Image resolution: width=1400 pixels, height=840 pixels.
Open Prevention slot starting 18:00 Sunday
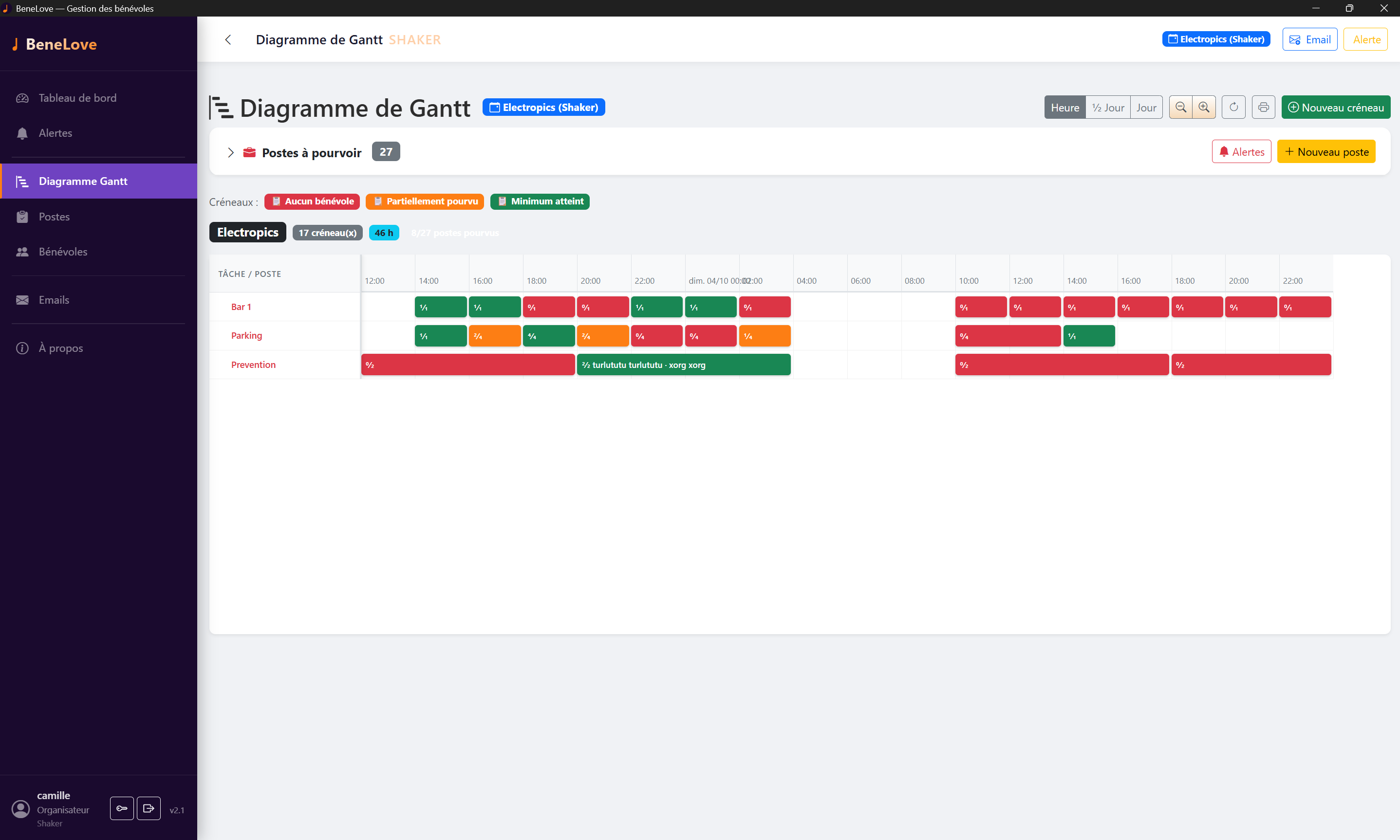point(1251,365)
